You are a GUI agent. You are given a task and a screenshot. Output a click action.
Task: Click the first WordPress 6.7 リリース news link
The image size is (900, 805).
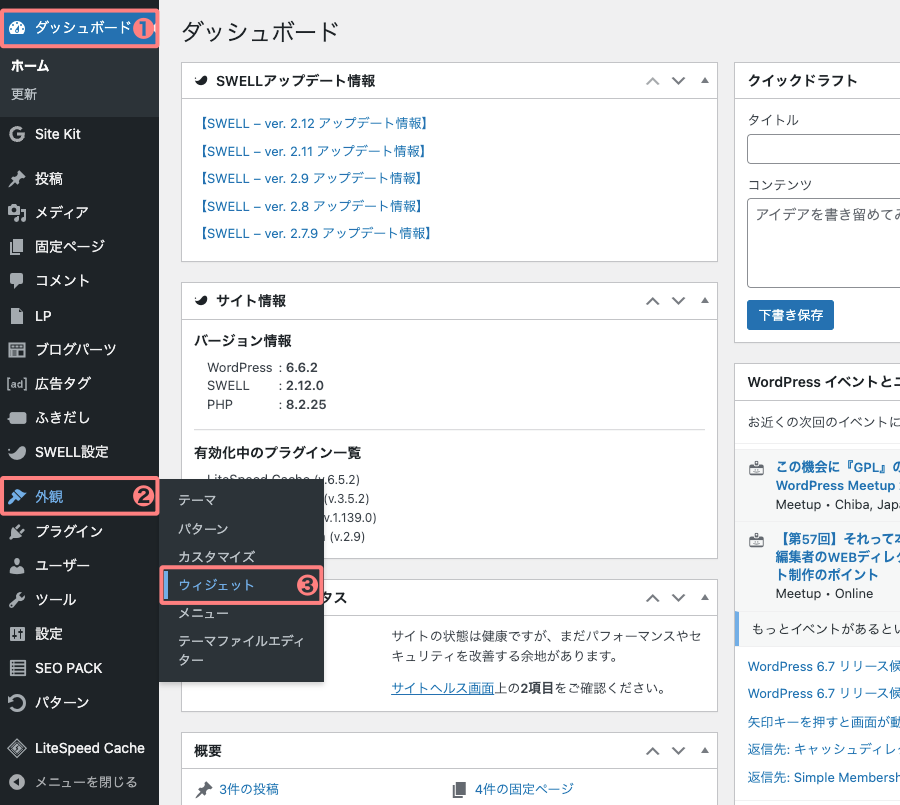pos(824,667)
